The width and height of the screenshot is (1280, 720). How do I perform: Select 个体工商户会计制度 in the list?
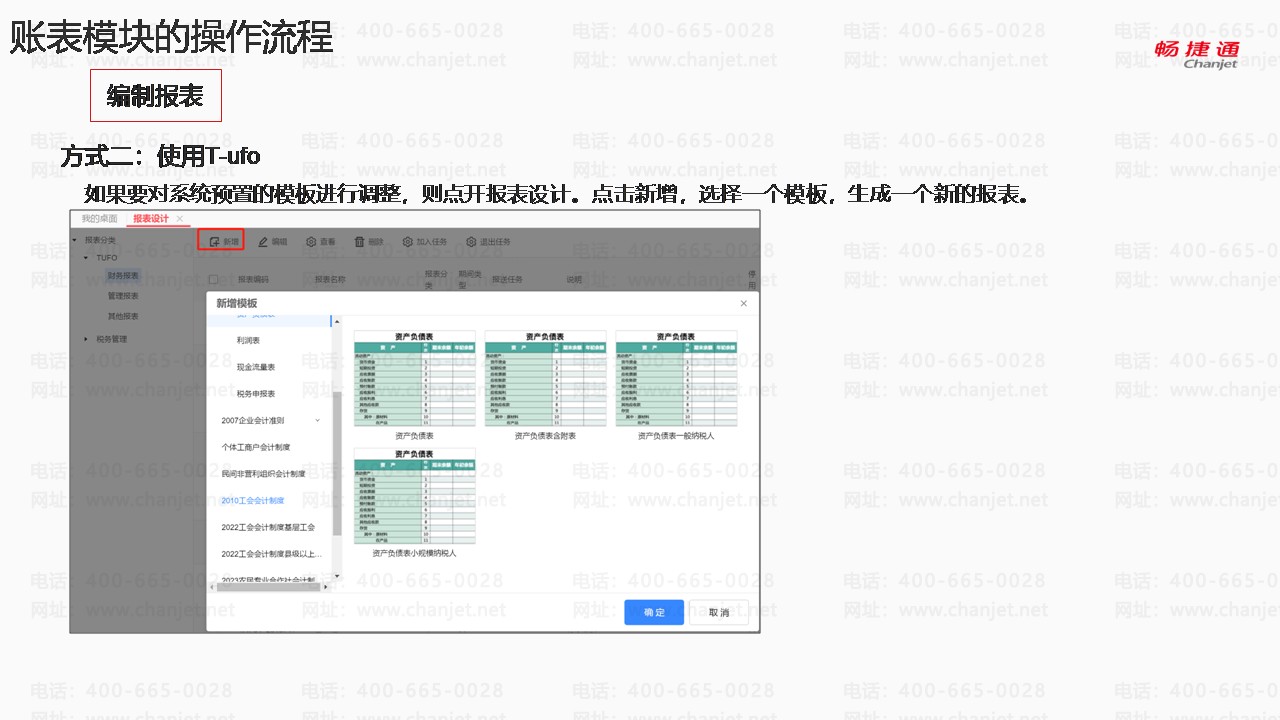click(x=256, y=447)
